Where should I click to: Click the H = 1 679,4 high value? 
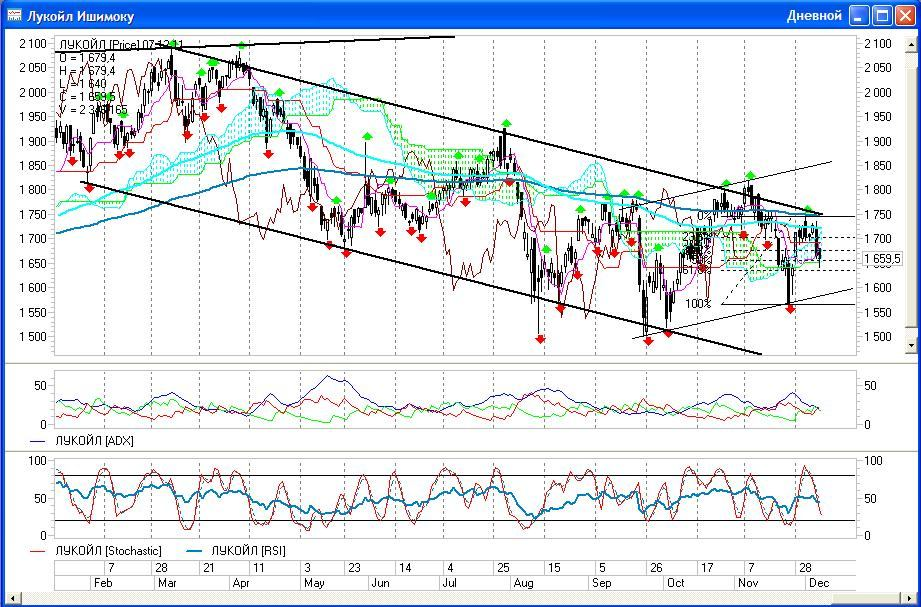(87, 71)
